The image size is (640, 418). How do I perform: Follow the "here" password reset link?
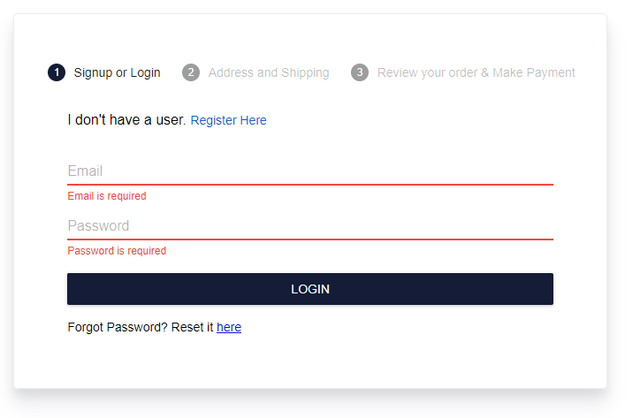[229, 327]
